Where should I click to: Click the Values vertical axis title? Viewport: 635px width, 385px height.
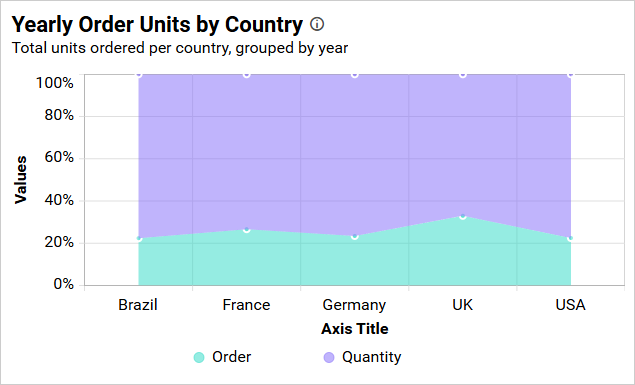(20, 179)
